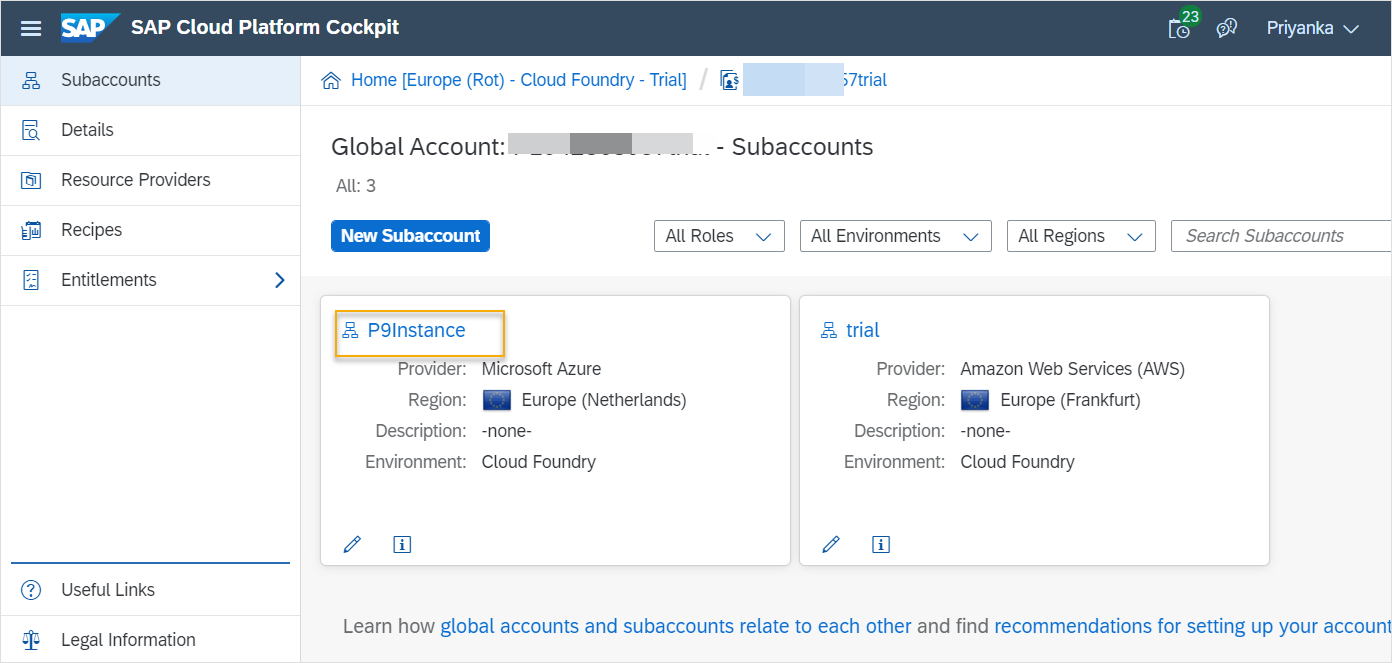This screenshot has height=663, width=1392.
Task: Expand the Priyanka user menu
Action: (1312, 28)
